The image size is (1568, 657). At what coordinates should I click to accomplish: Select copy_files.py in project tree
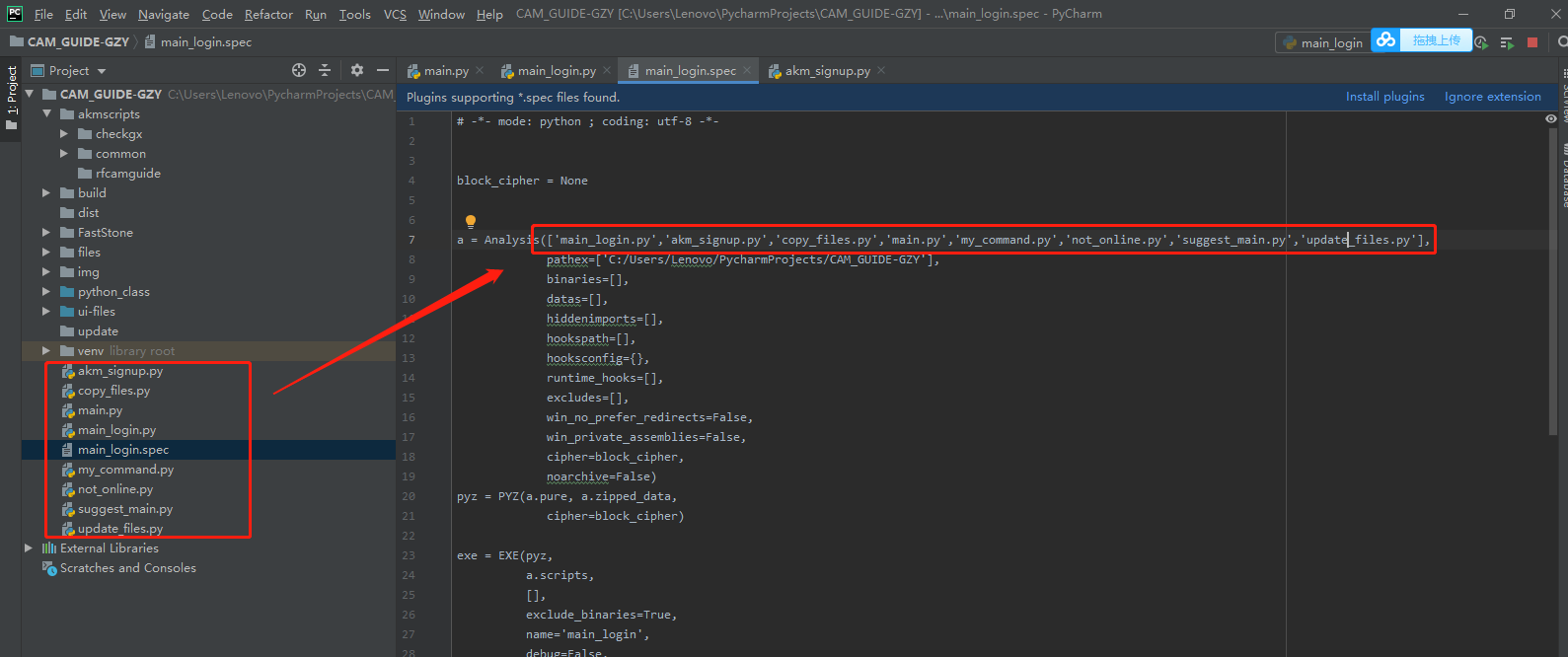[x=114, y=391]
